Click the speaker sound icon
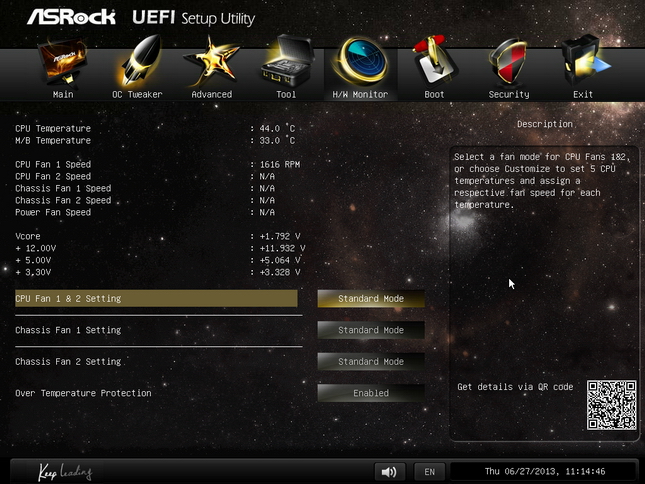 [389, 471]
